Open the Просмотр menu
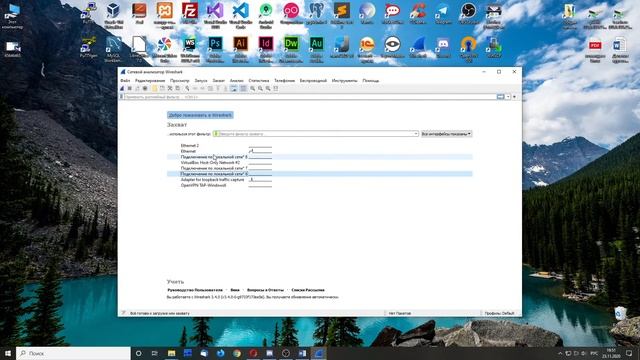This screenshot has height=360, width=640. [180, 80]
